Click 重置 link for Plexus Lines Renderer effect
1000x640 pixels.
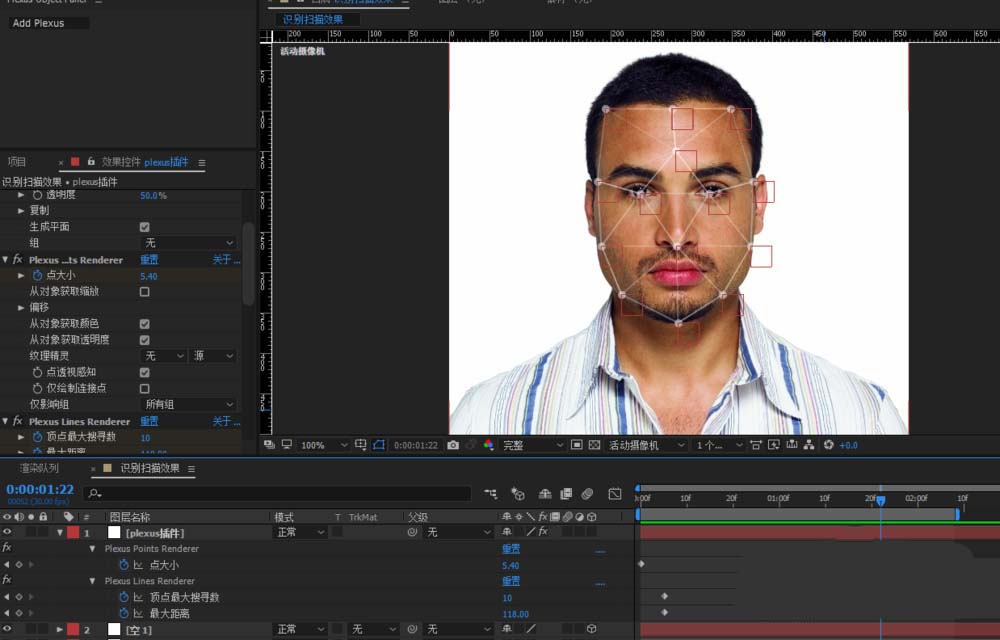tap(148, 422)
